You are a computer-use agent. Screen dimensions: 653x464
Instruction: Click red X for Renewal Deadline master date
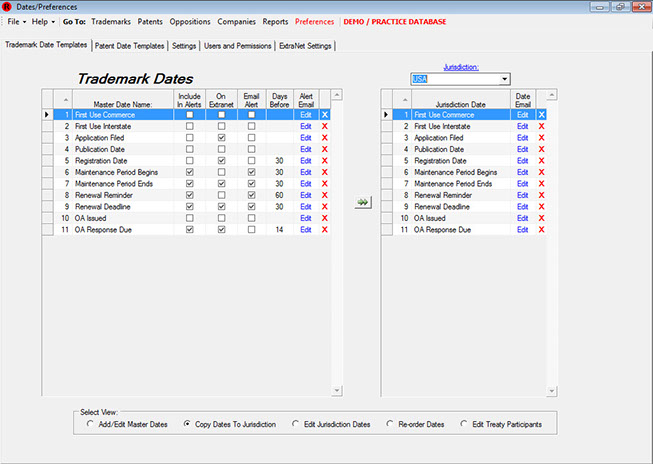324,207
